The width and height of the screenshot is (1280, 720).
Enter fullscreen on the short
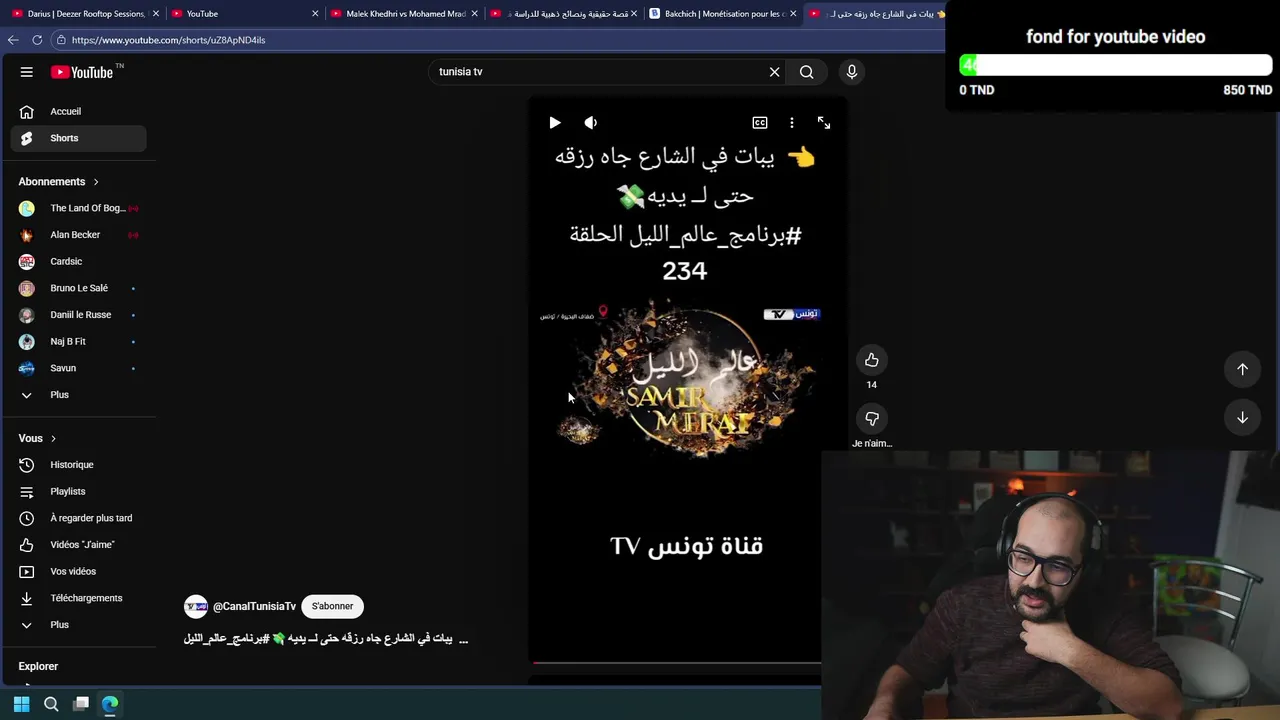(824, 123)
